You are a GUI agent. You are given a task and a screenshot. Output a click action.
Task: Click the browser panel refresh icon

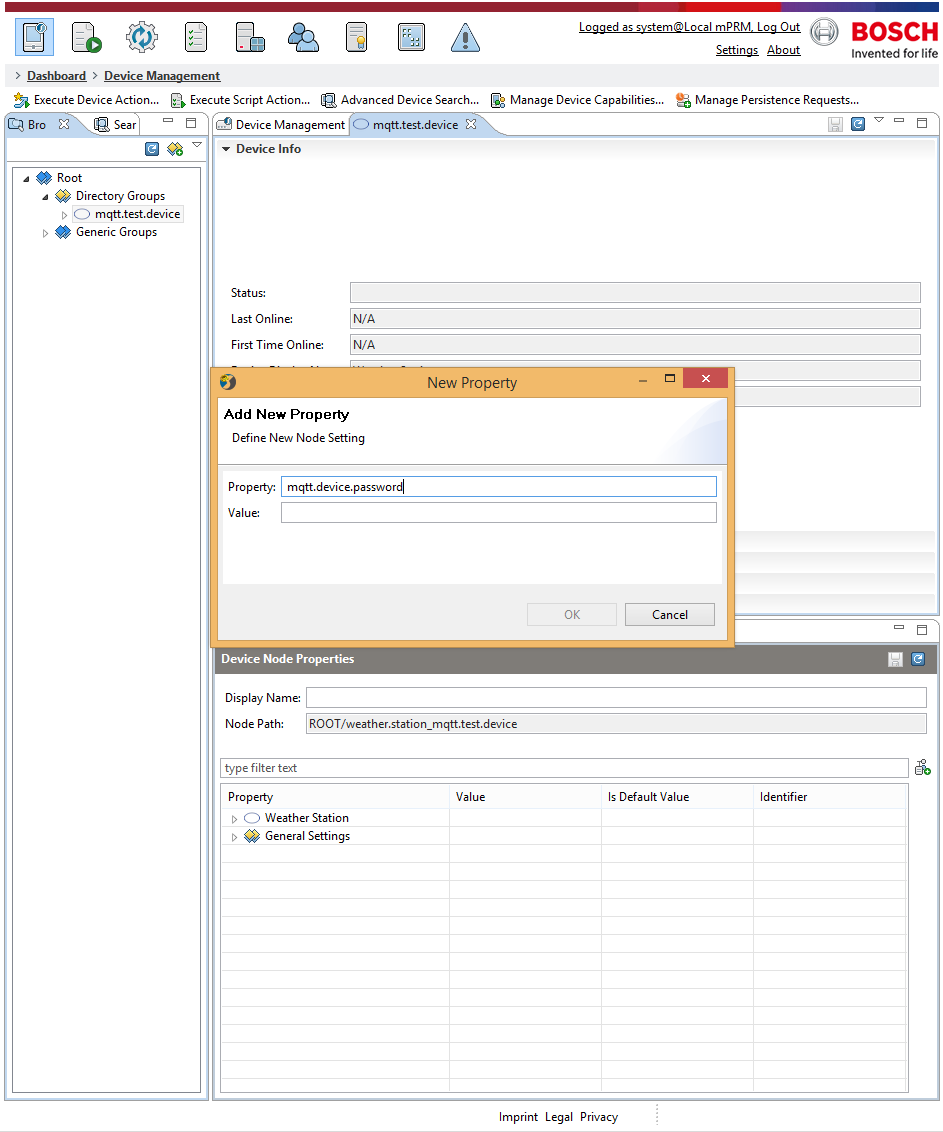pos(152,149)
